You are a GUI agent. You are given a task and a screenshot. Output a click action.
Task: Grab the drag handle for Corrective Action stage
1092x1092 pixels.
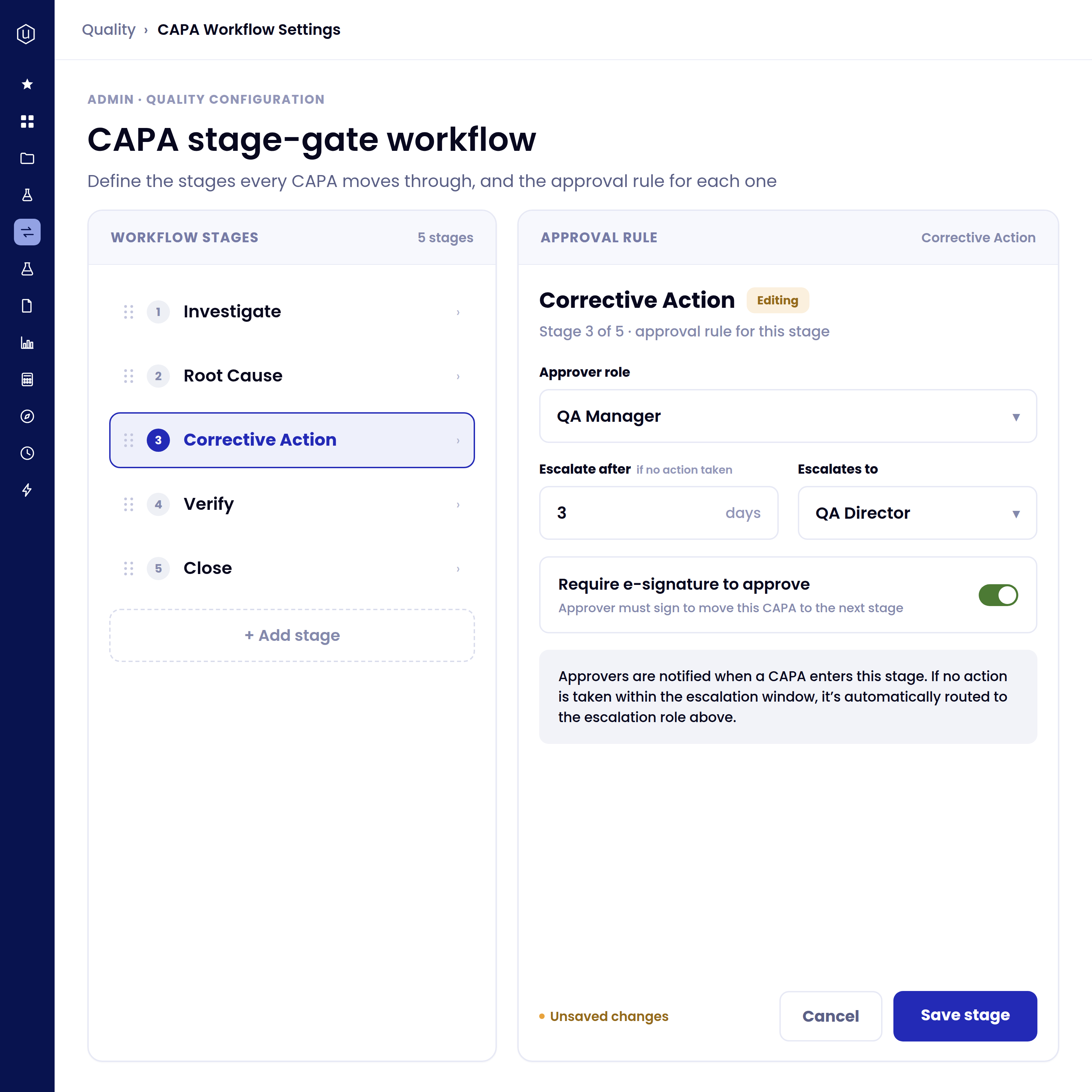(x=128, y=440)
